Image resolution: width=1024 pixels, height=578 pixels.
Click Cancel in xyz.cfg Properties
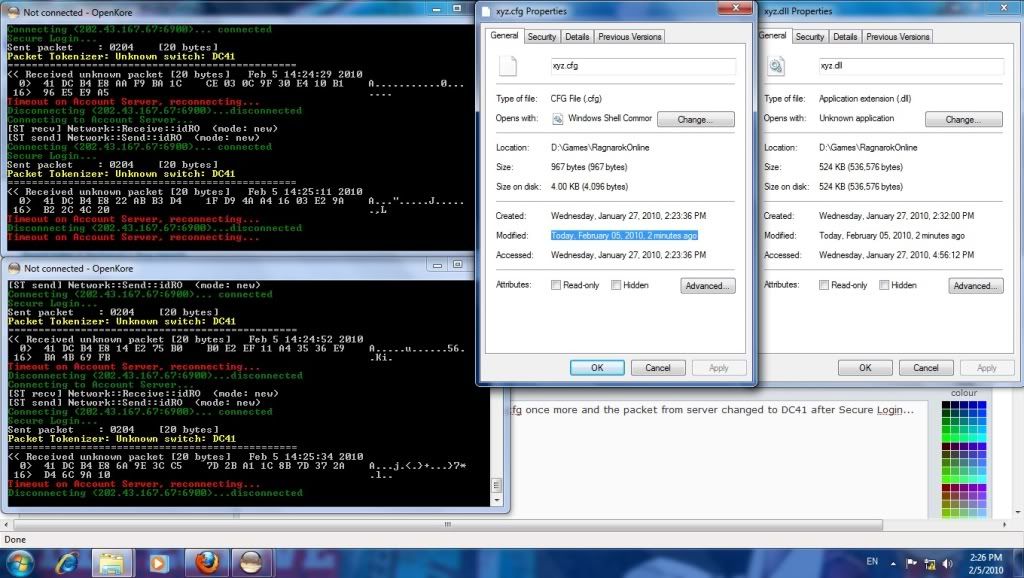point(658,368)
